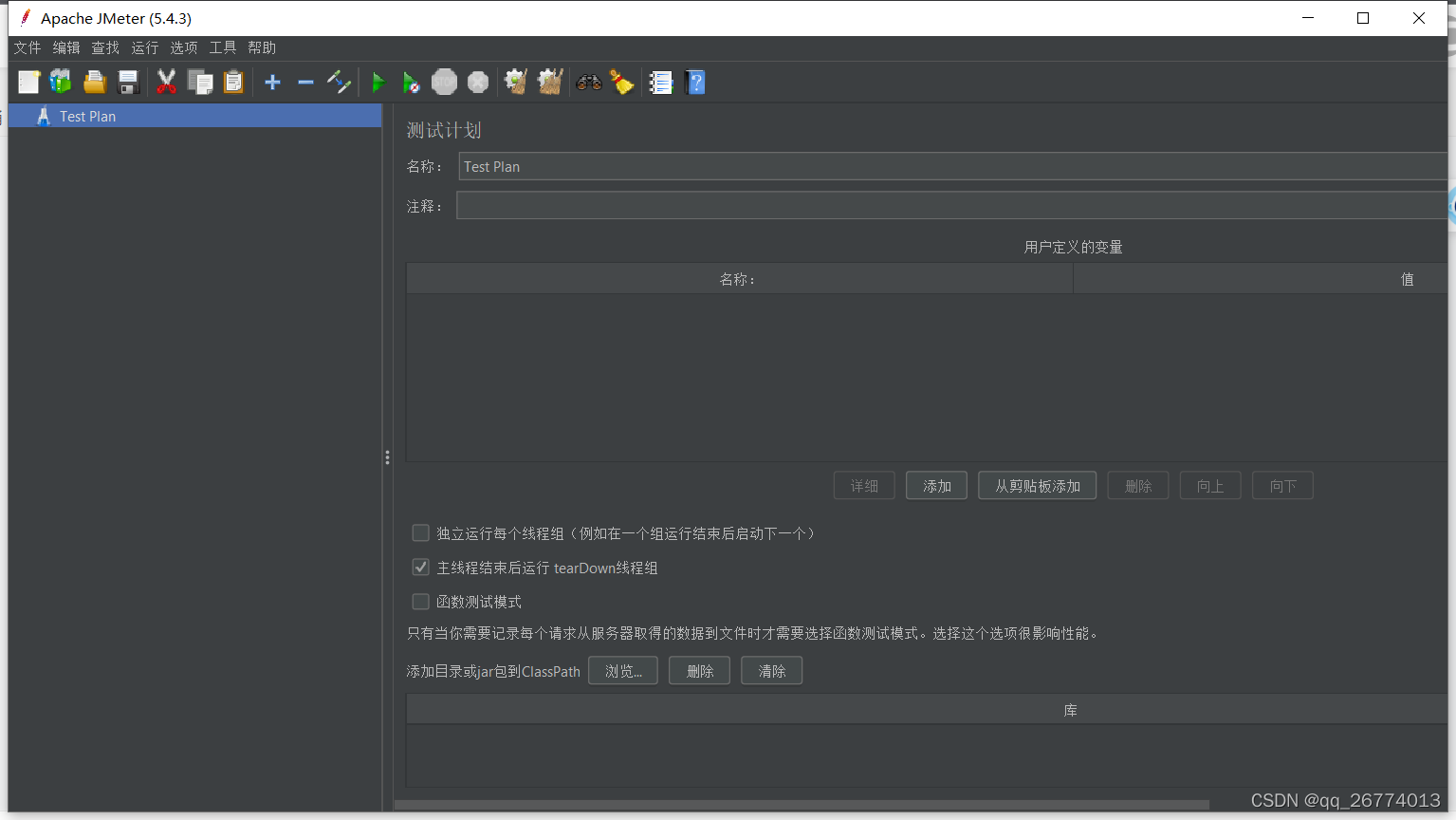Focus the 名称 field containing Test Plan
The height and width of the screenshot is (820, 1456).
click(x=953, y=166)
